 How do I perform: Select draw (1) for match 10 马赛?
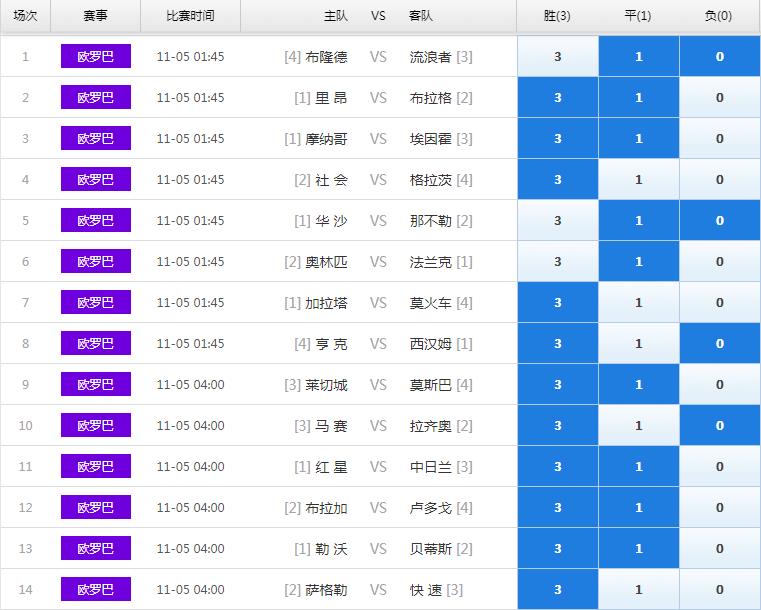639,426
